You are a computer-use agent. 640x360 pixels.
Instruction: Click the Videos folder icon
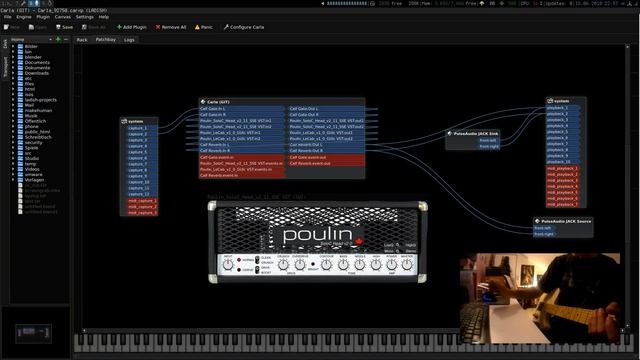click(x=20, y=169)
